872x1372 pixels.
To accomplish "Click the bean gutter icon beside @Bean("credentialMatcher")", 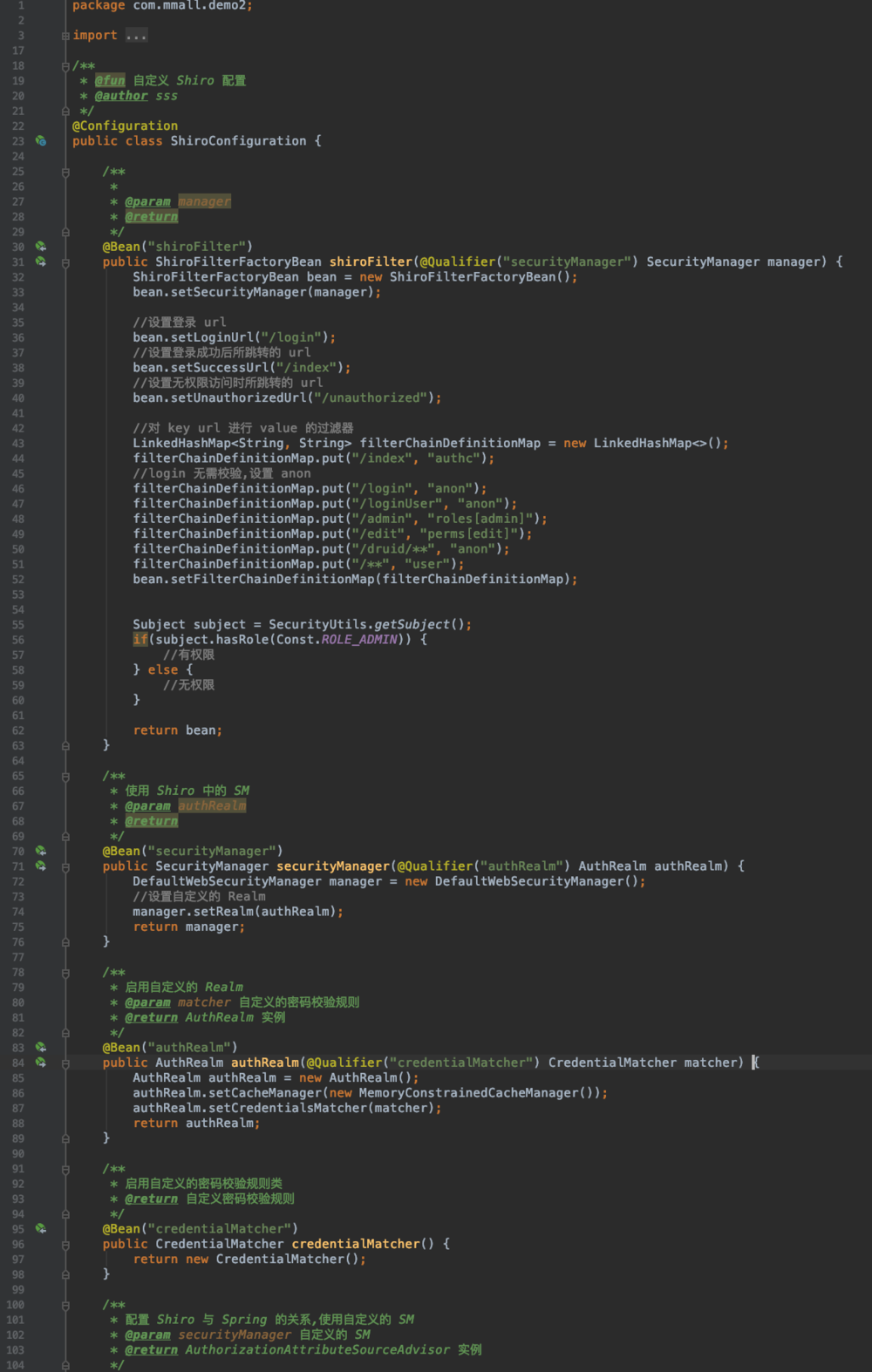I will pyautogui.click(x=41, y=1229).
